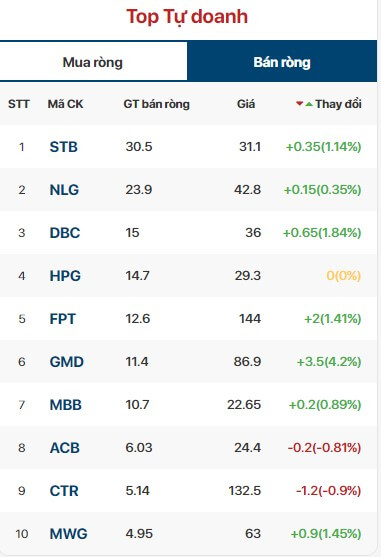Open the STB stock link
This screenshot has height=557, width=381.
pos(64,147)
